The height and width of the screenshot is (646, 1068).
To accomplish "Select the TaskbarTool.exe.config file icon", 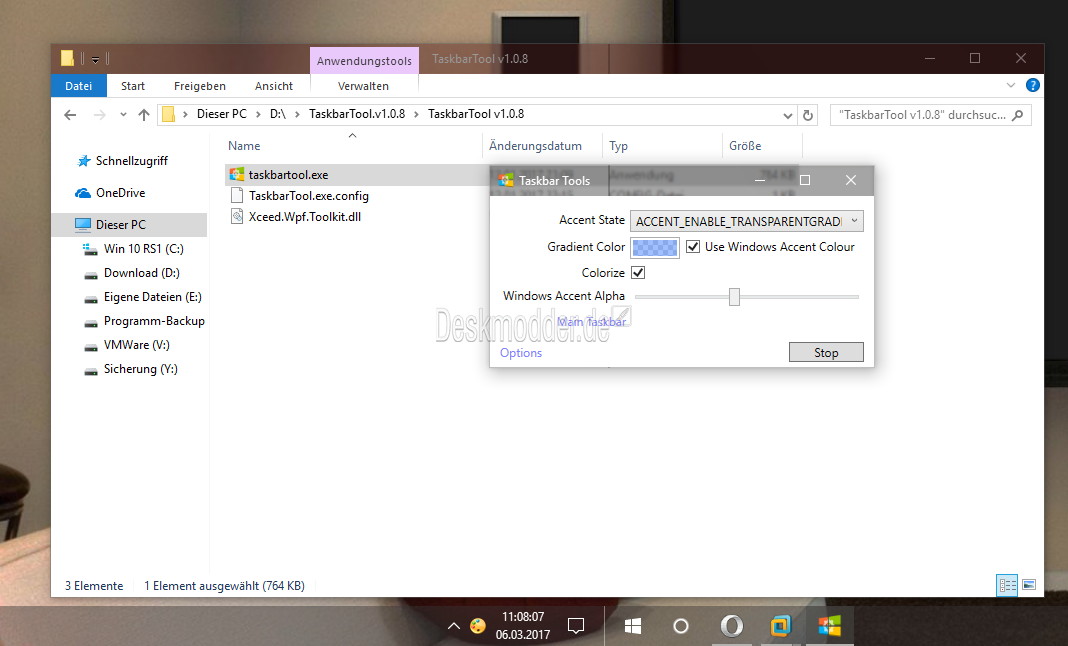I will tap(236, 196).
